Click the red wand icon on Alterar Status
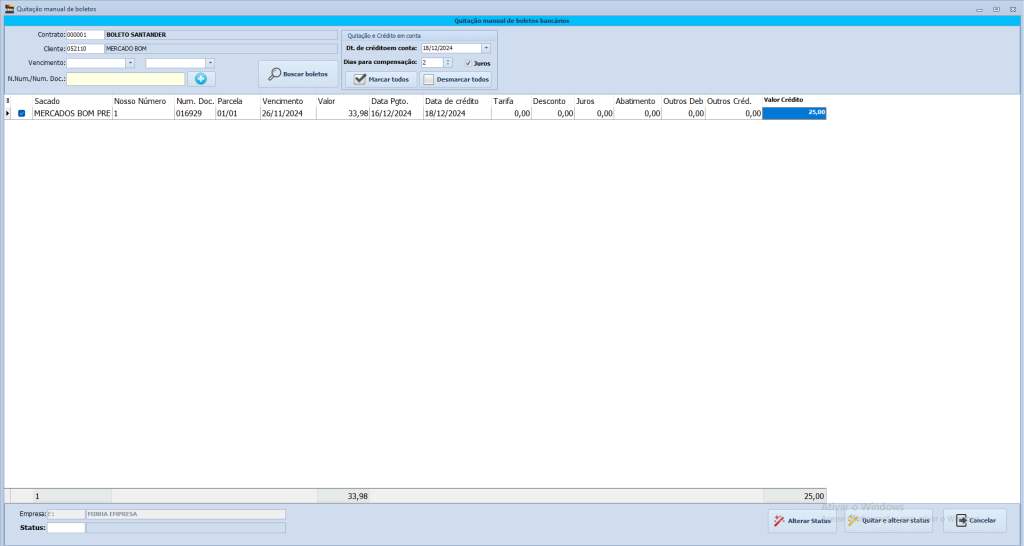 (778, 521)
